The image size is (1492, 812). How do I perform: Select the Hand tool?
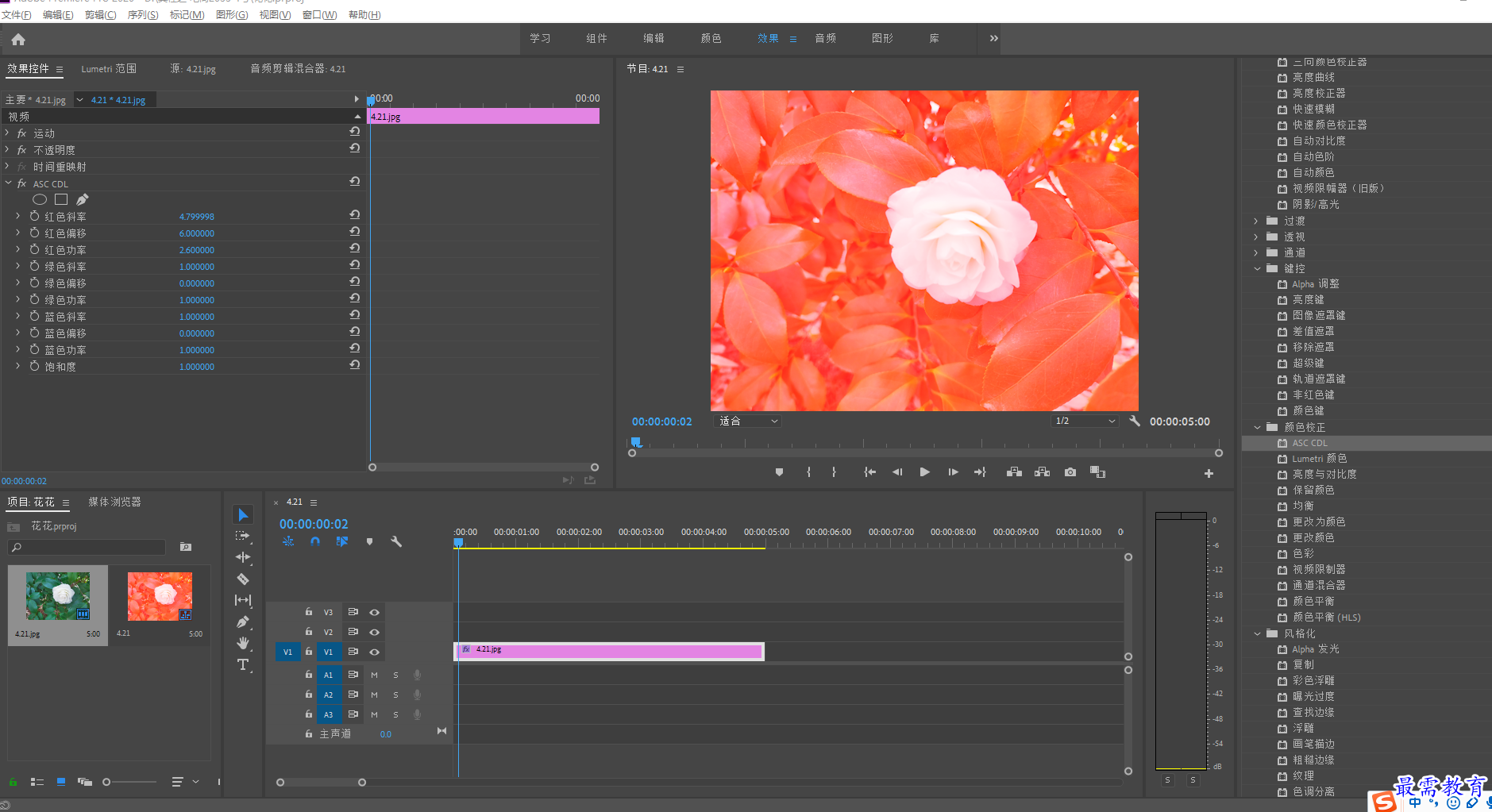tap(243, 643)
